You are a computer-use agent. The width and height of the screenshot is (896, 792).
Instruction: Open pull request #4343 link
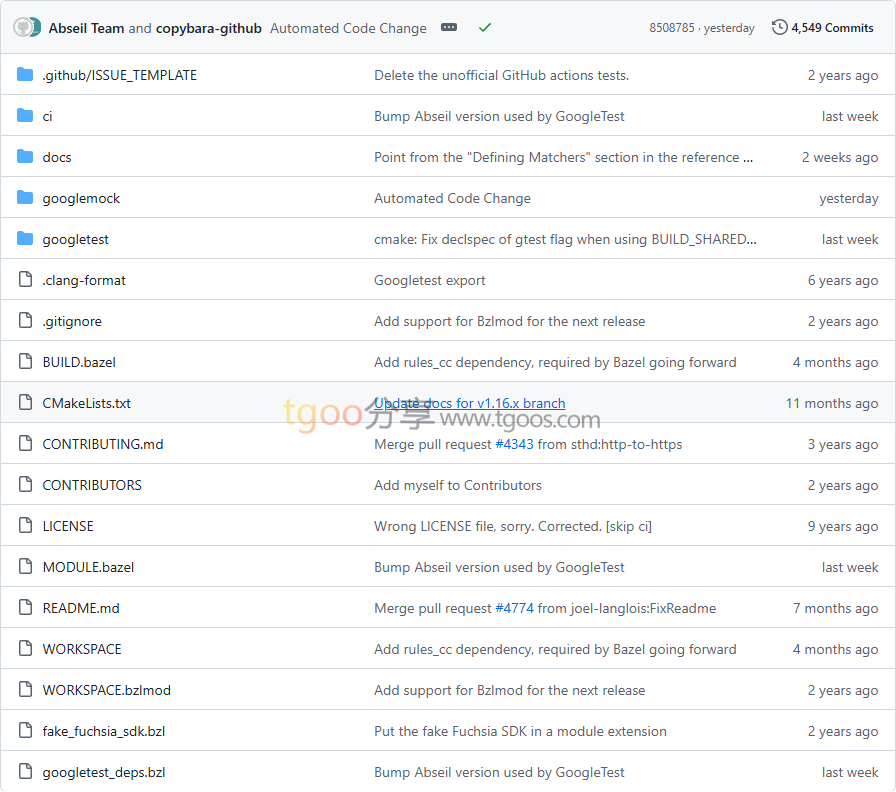point(514,445)
